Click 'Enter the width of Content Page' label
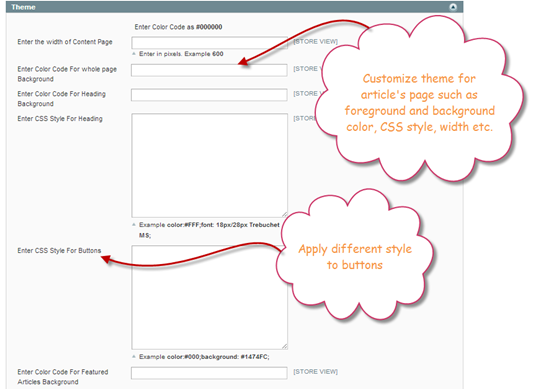The image size is (560, 389). 65,42
